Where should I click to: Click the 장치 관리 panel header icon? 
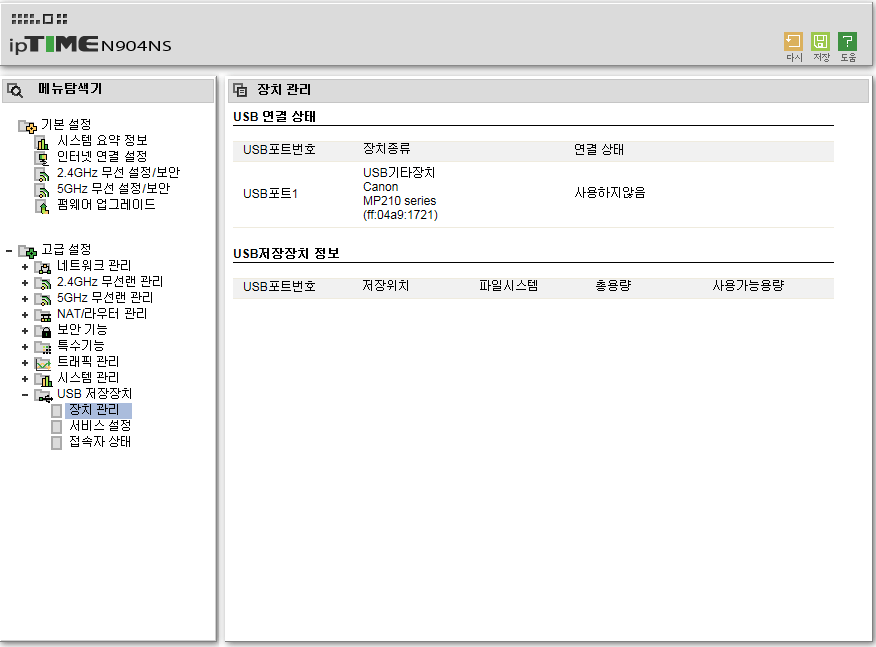[240, 90]
